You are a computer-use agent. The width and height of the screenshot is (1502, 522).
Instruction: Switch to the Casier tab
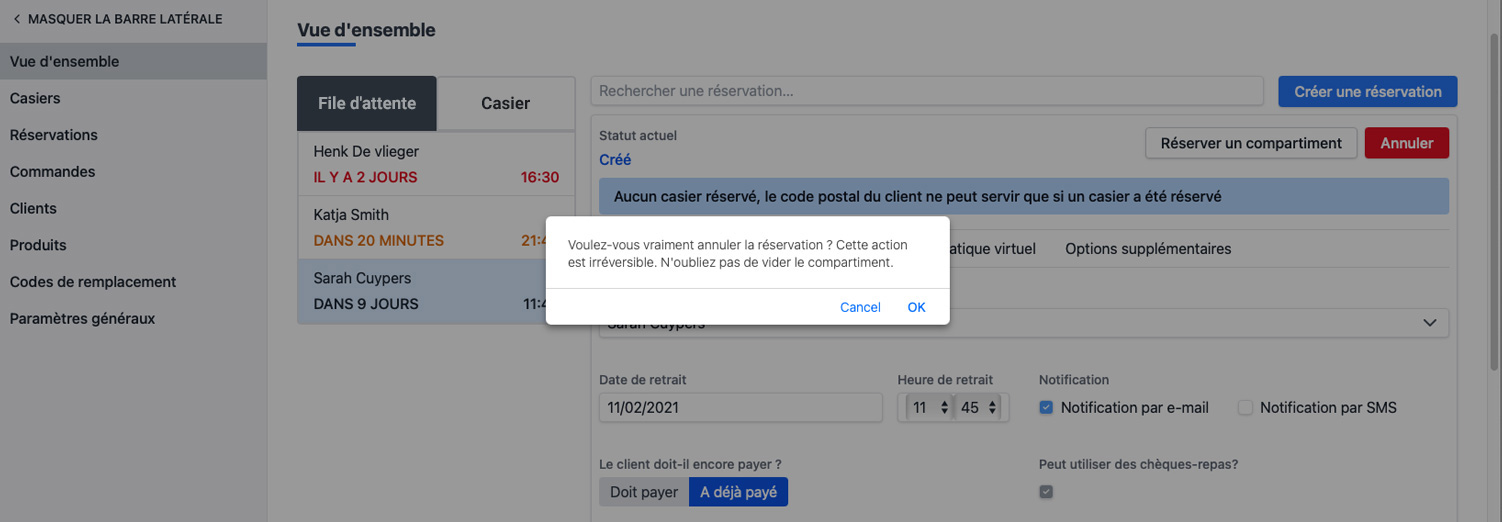coord(505,103)
